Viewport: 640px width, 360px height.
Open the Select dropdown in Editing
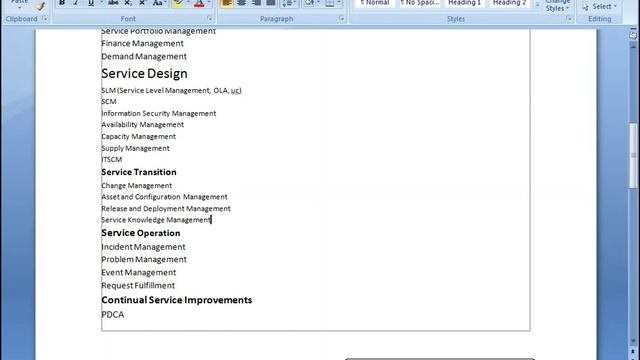point(601,7)
